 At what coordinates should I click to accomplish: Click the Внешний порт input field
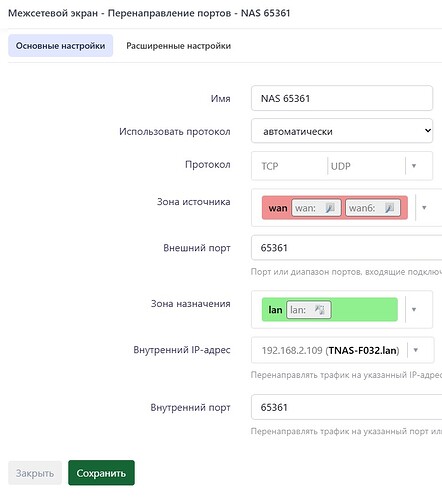[346, 248]
